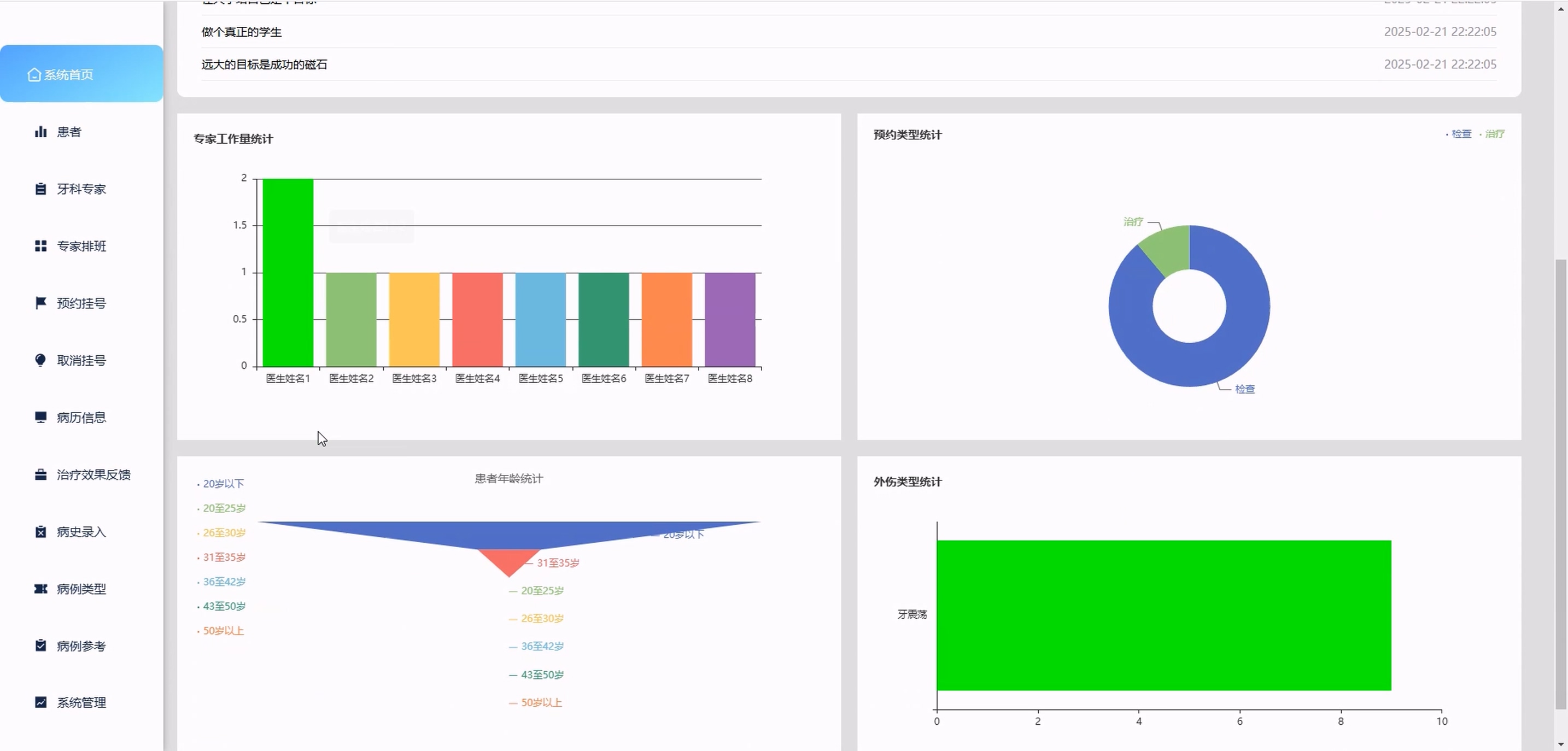Open the news item 做个真正的学生
The height and width of the screenshot is (751, 1568).
pos(242,32)
